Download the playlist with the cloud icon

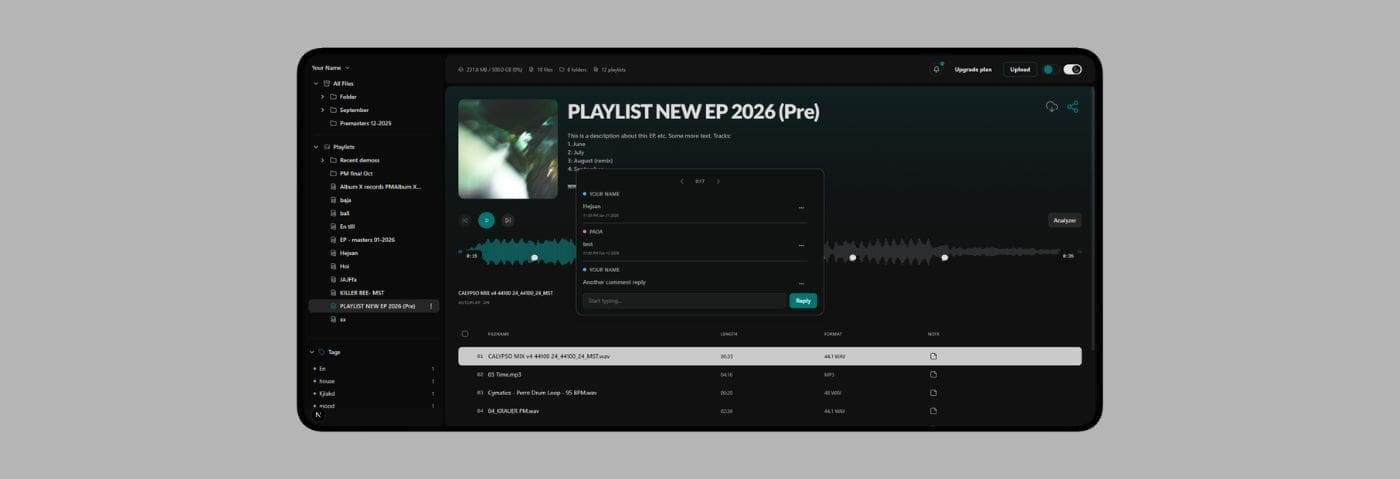tap(1052, 107)
